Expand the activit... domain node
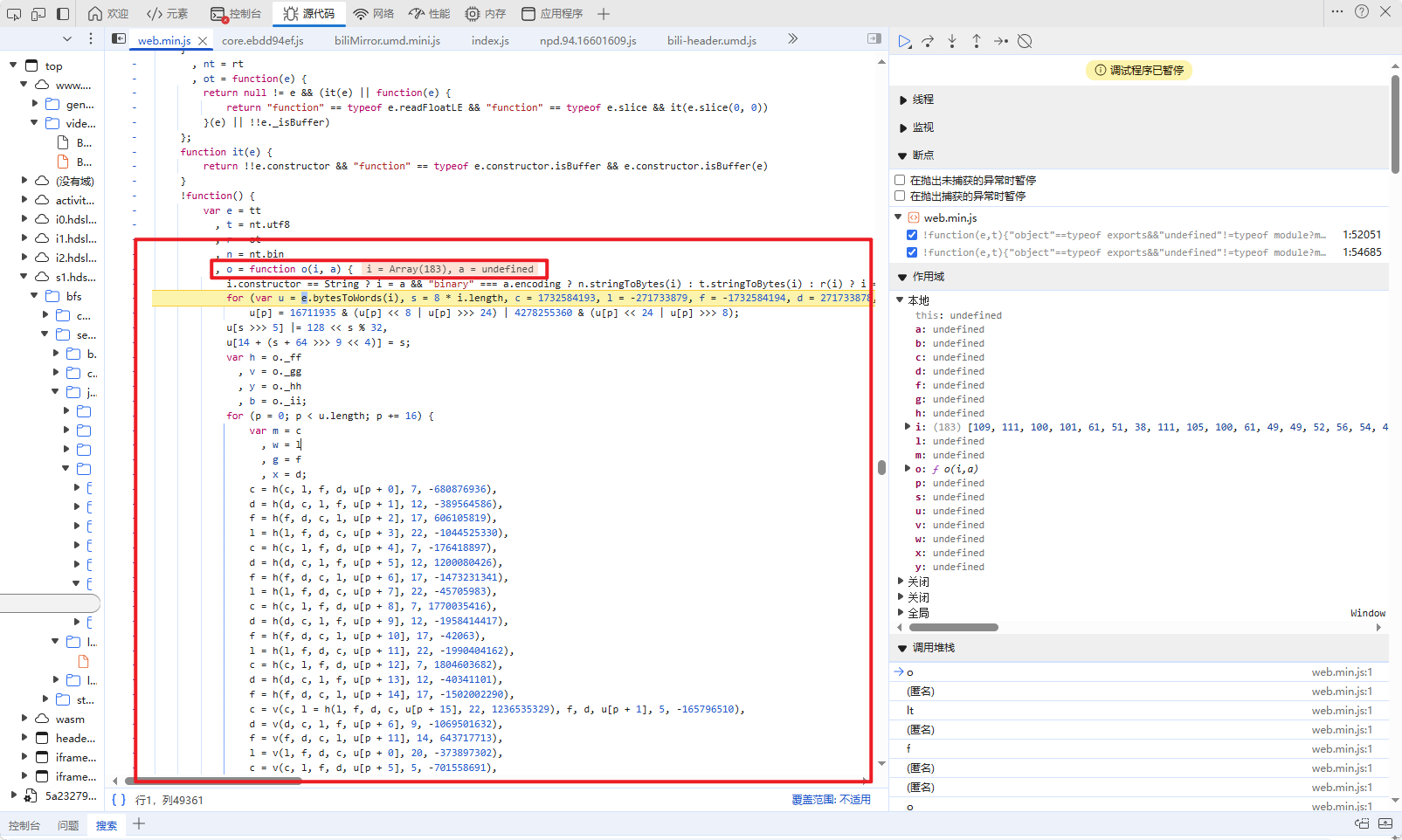Viewport: 1402px width, 840px height. [x=24, y=200]
